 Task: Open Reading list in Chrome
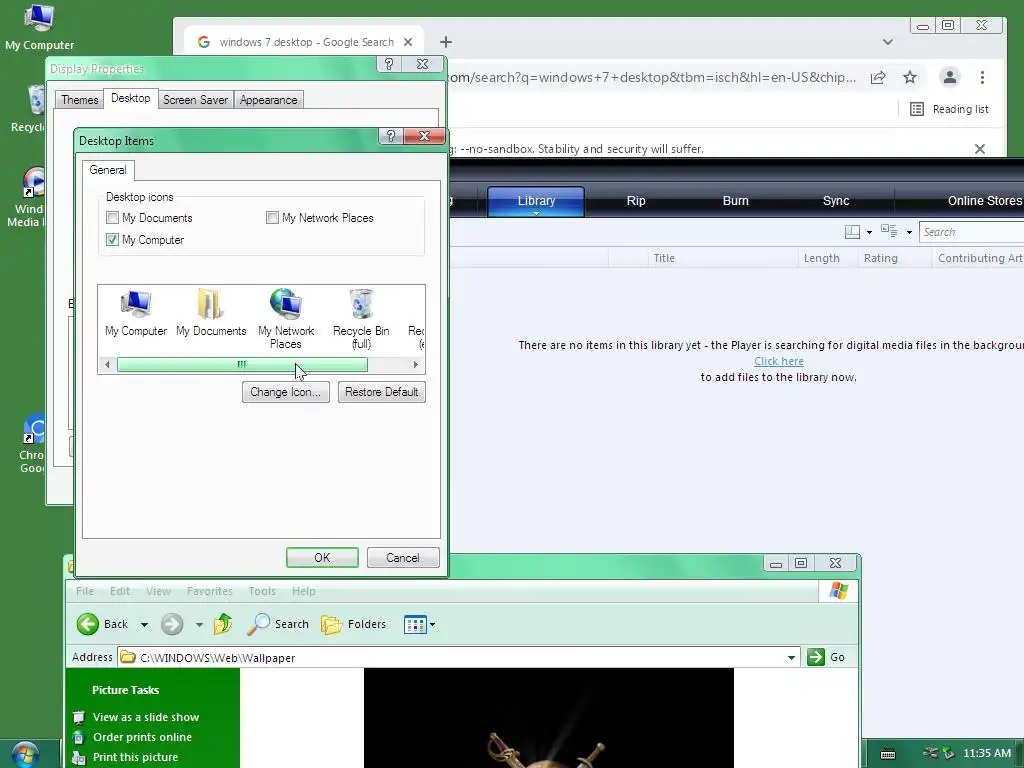click(x=950, y=109)
